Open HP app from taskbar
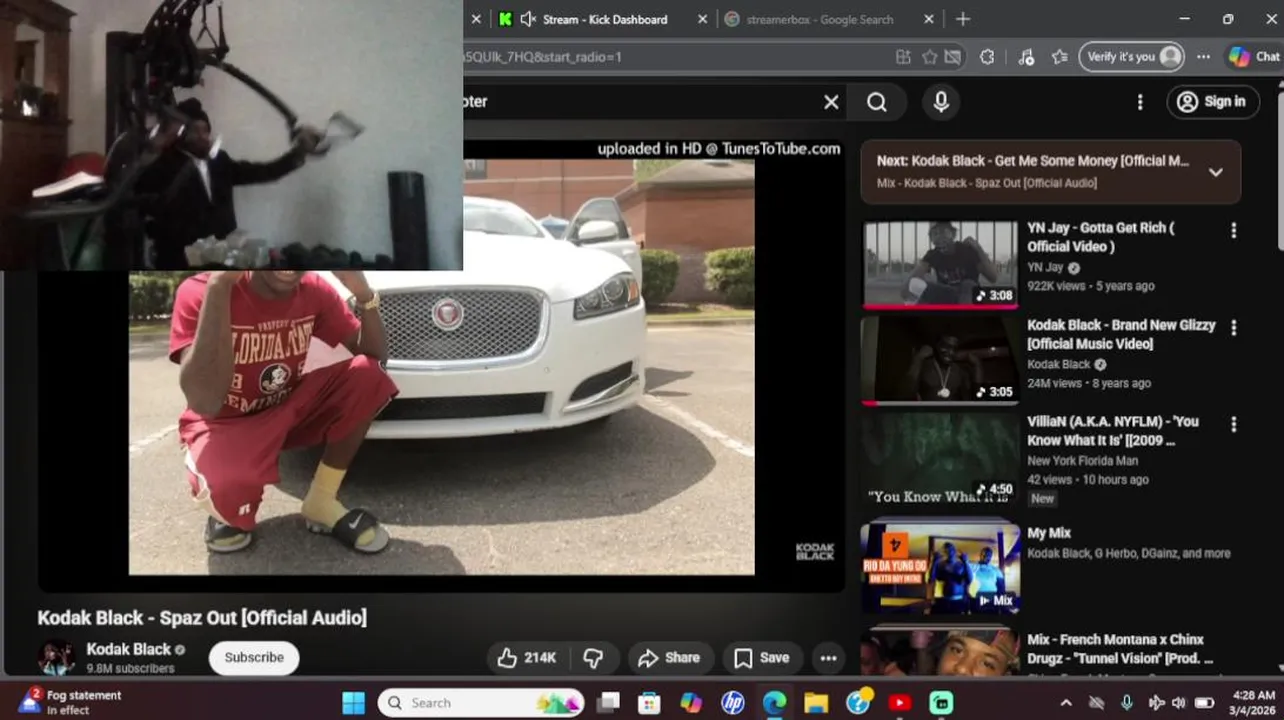 [733, 703]
